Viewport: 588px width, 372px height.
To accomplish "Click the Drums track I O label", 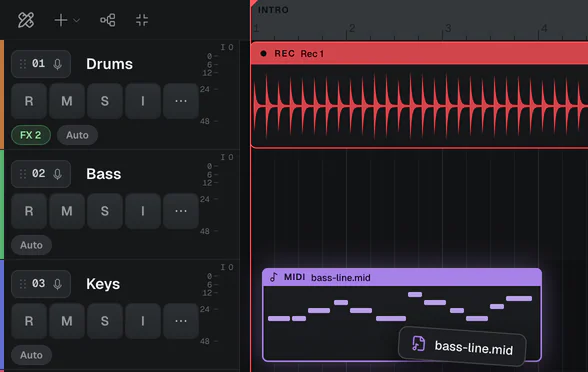I will coord(227,47).
